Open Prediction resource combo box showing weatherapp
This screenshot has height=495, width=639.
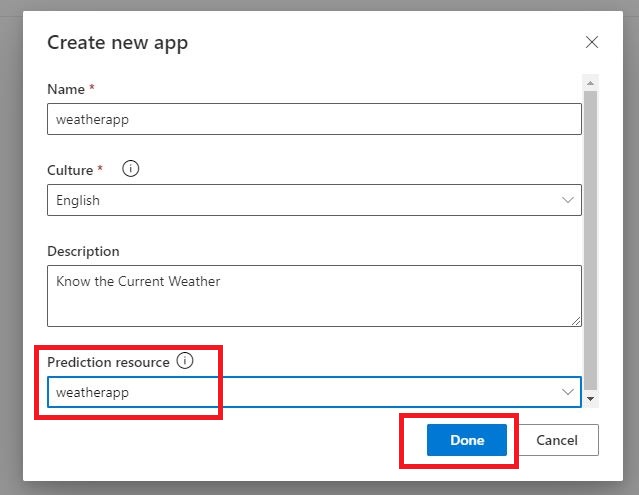[300, 392]
